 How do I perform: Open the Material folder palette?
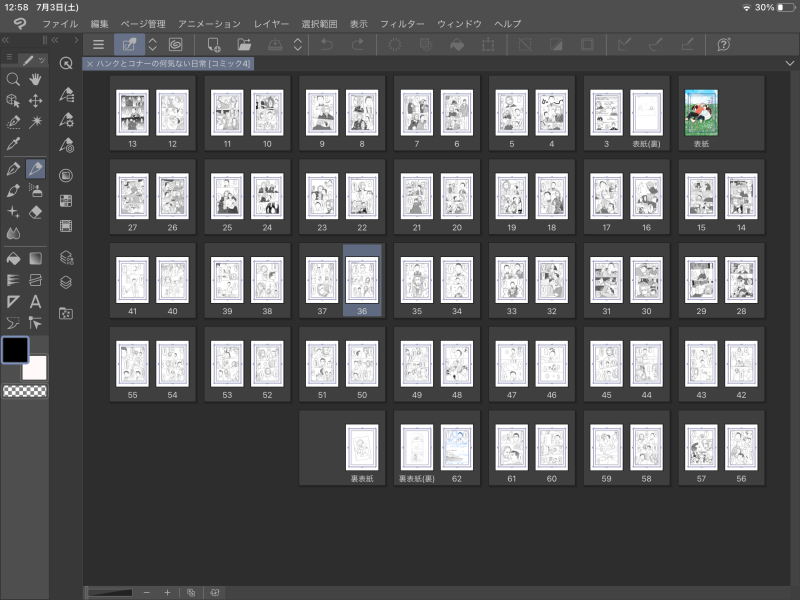click(66, 313)
